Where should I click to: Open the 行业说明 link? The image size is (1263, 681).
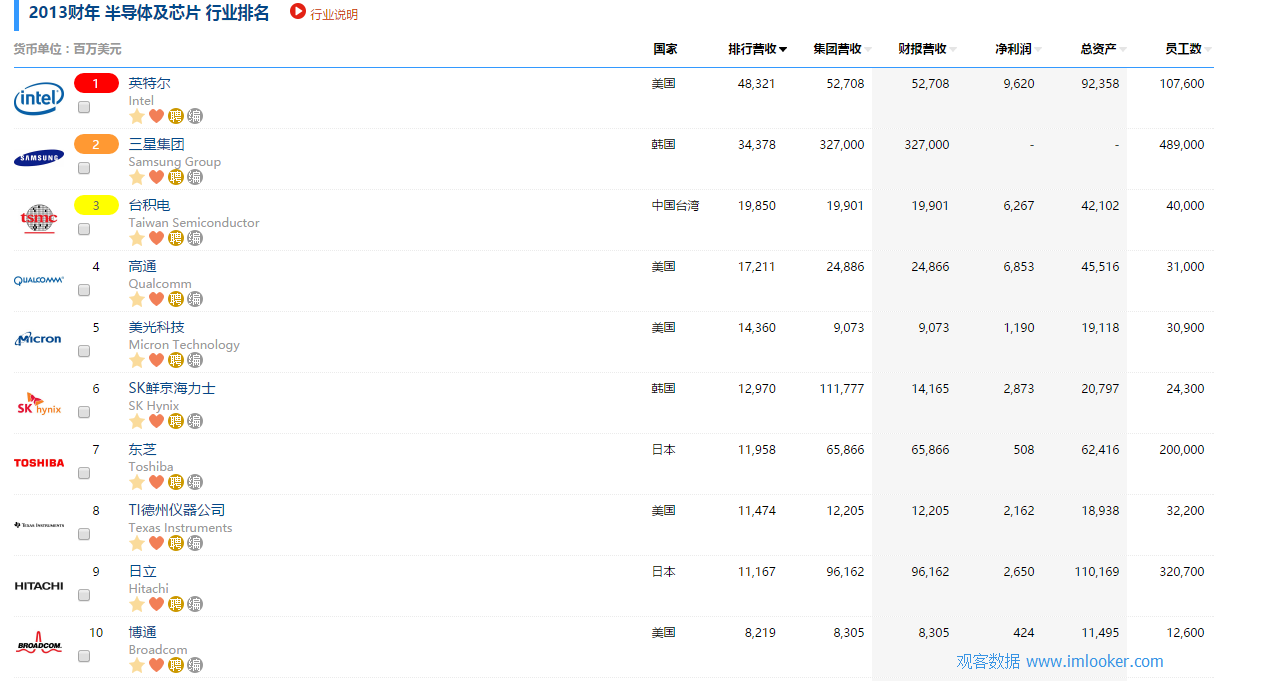[333, 14]
